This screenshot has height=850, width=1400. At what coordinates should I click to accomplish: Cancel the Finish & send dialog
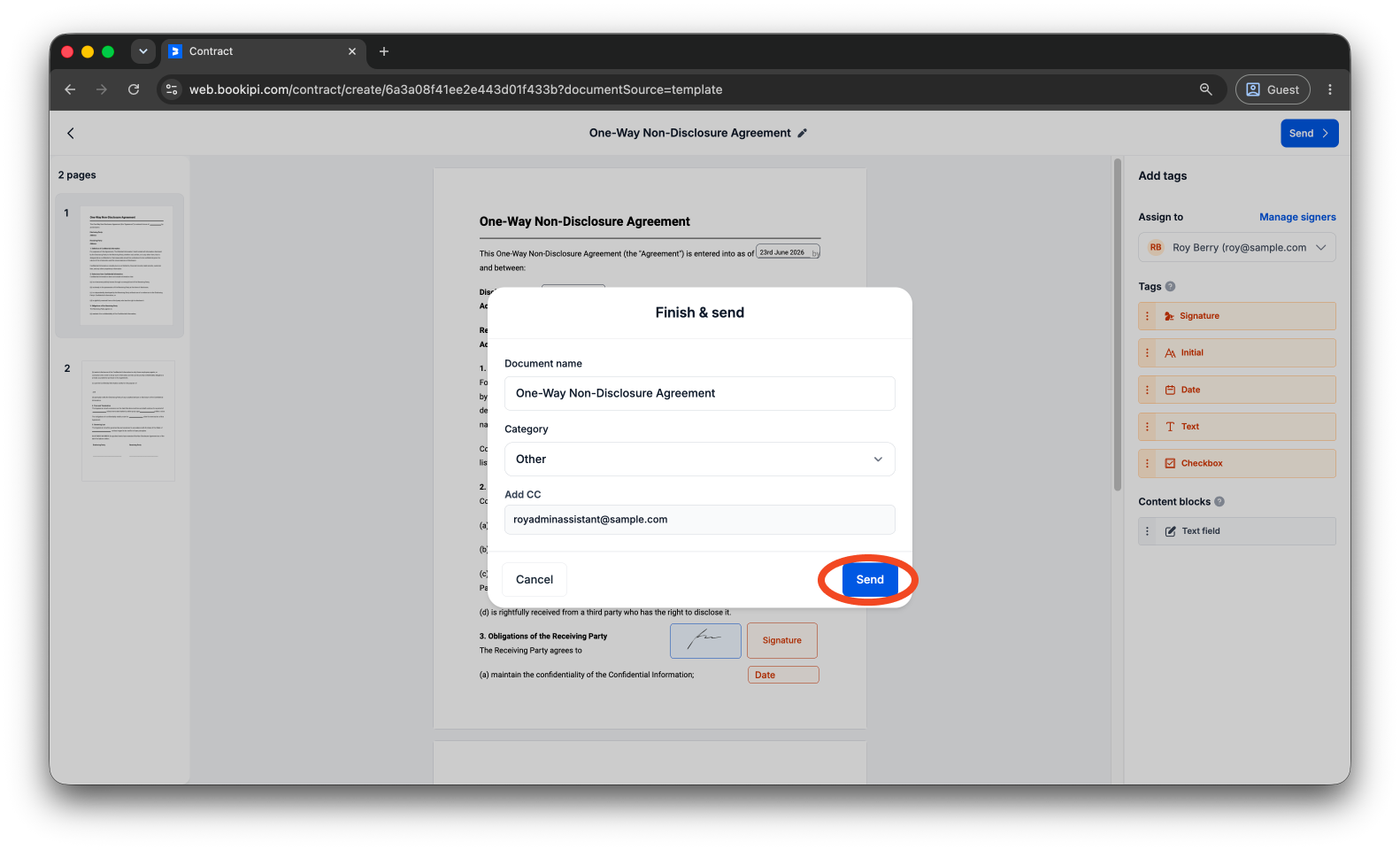tap(535, 579)
